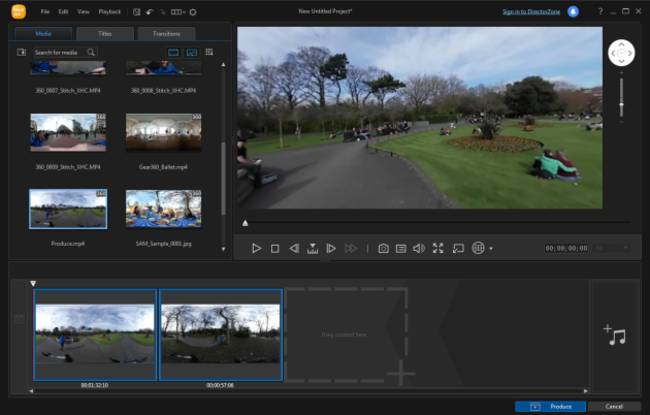Open the Playback menu
This screenshot has height=415, width=650.
(110, 12)
